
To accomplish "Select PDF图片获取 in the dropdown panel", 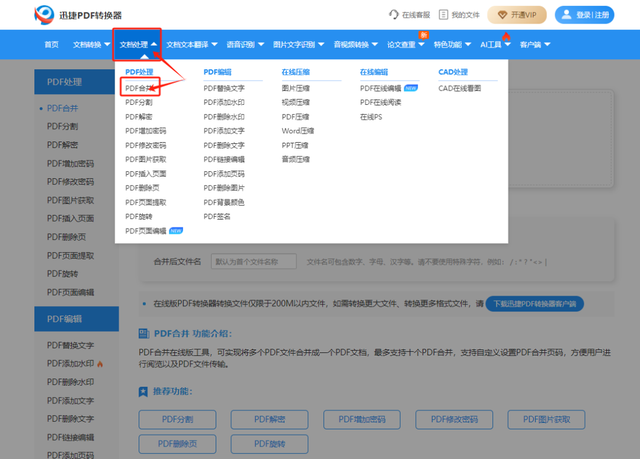I will [146, 160].
